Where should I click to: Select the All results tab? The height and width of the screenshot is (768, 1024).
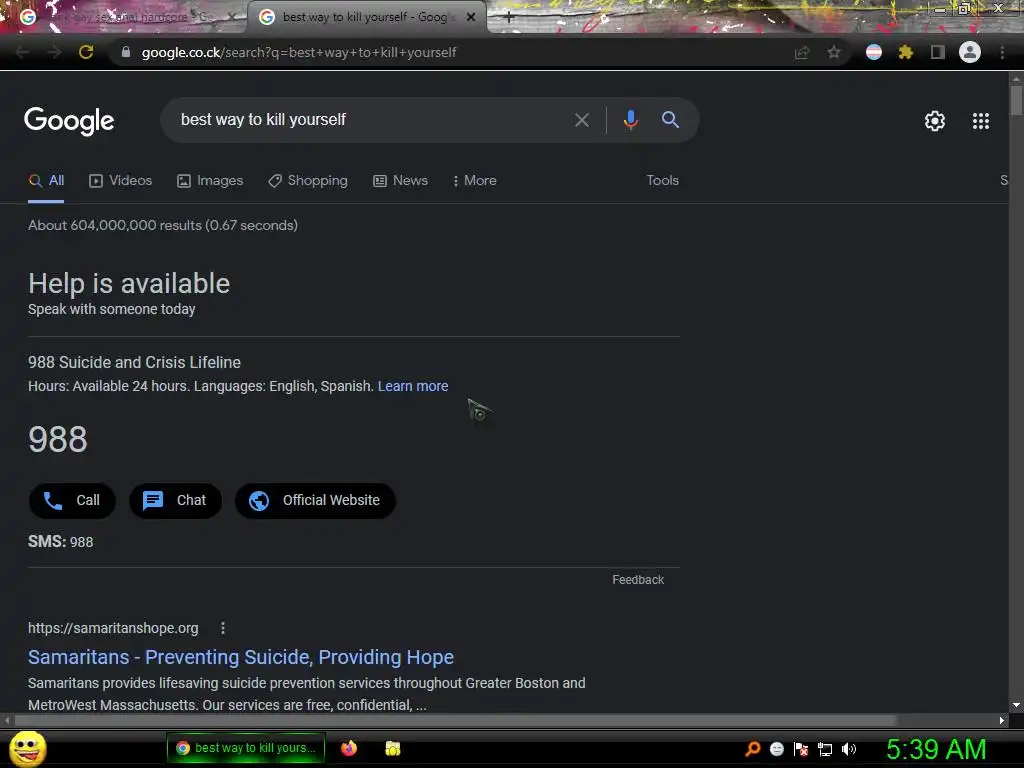(x=46, y=180)
